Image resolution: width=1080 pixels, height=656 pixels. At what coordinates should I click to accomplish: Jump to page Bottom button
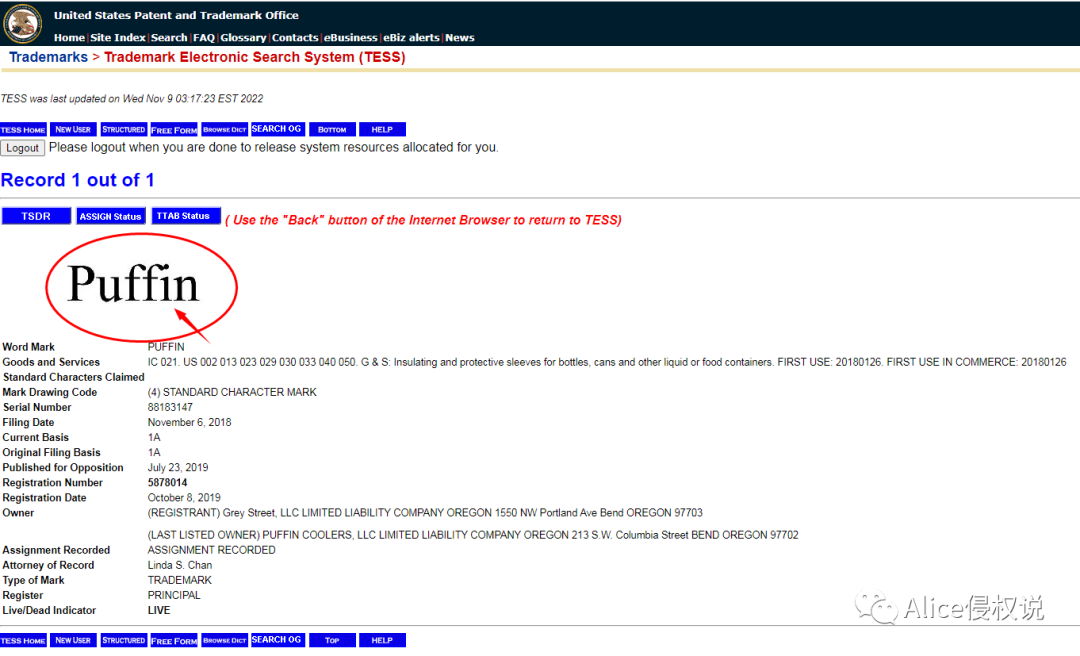pos(332,130)
